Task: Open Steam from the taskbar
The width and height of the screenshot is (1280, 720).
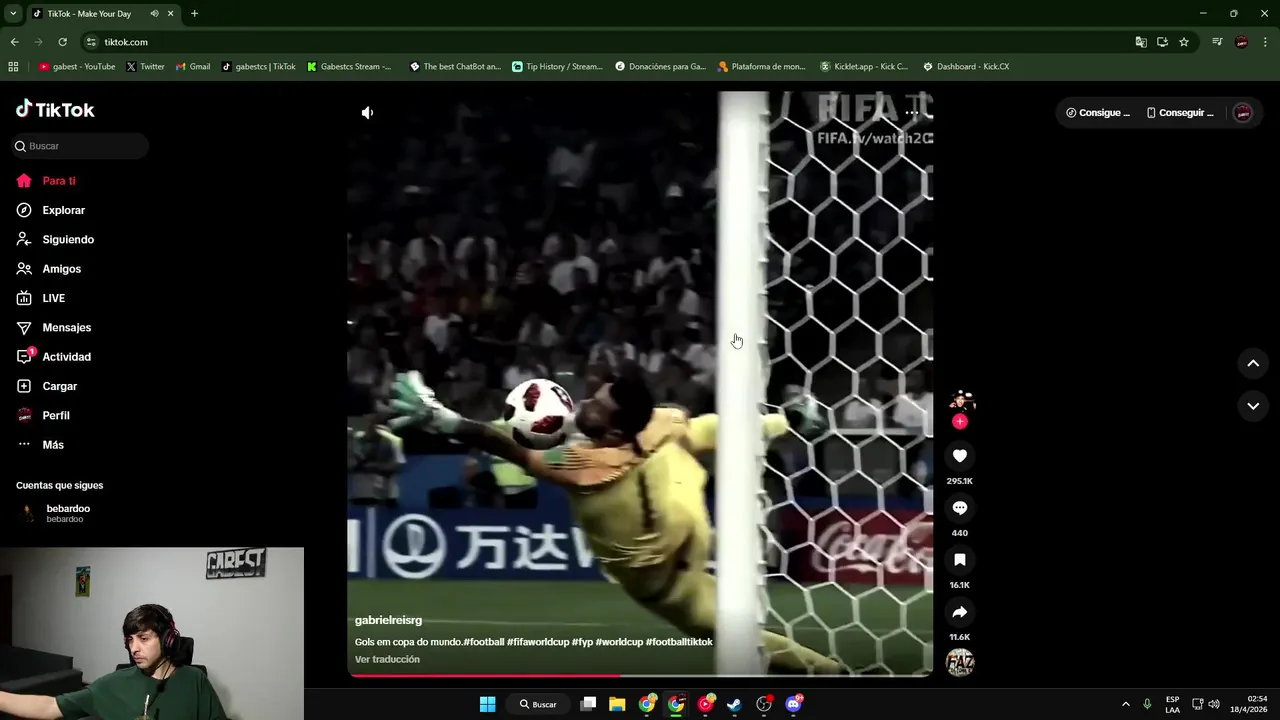Action: (x=734, y=704)
